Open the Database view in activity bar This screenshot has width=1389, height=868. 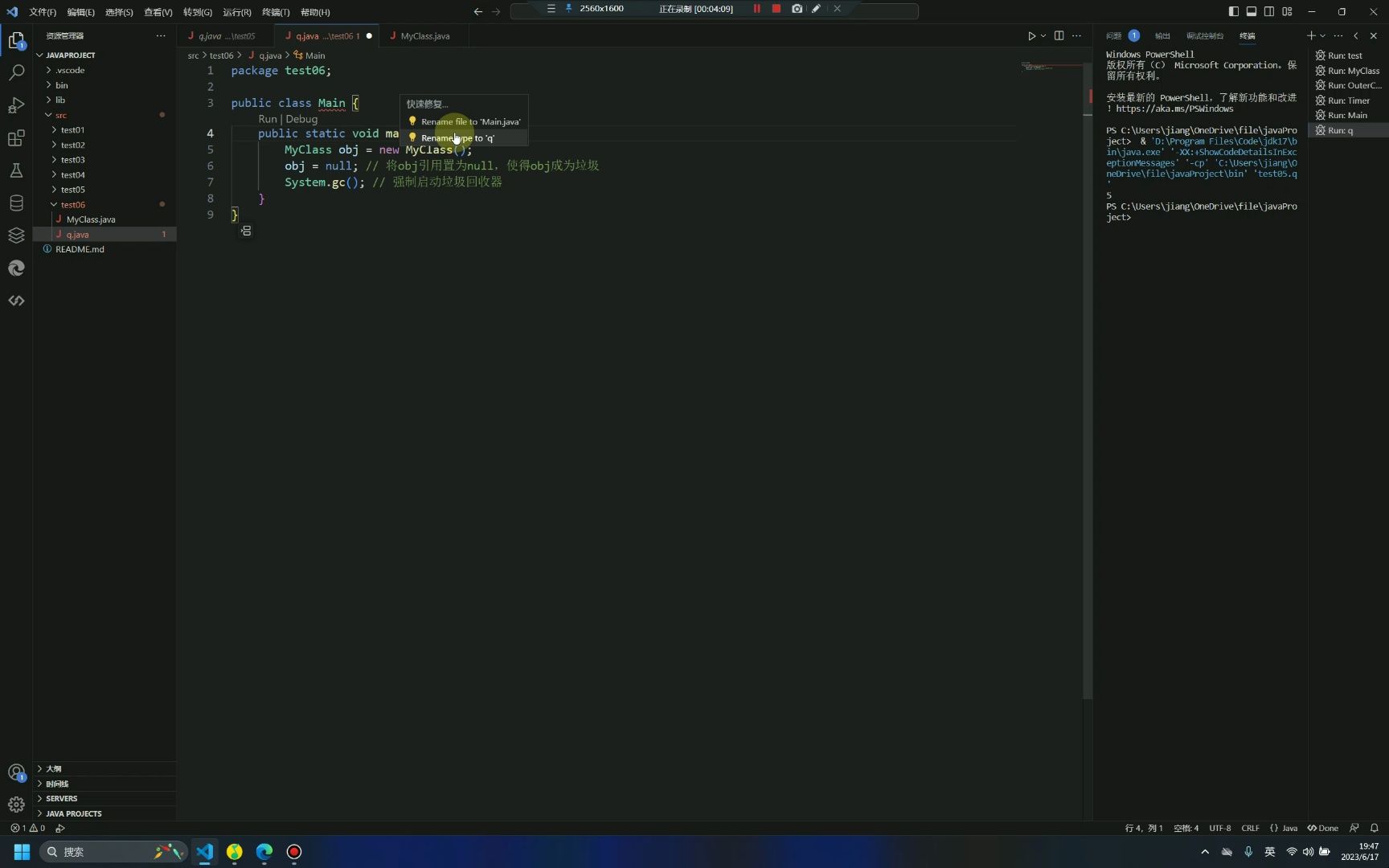[16, 203]
